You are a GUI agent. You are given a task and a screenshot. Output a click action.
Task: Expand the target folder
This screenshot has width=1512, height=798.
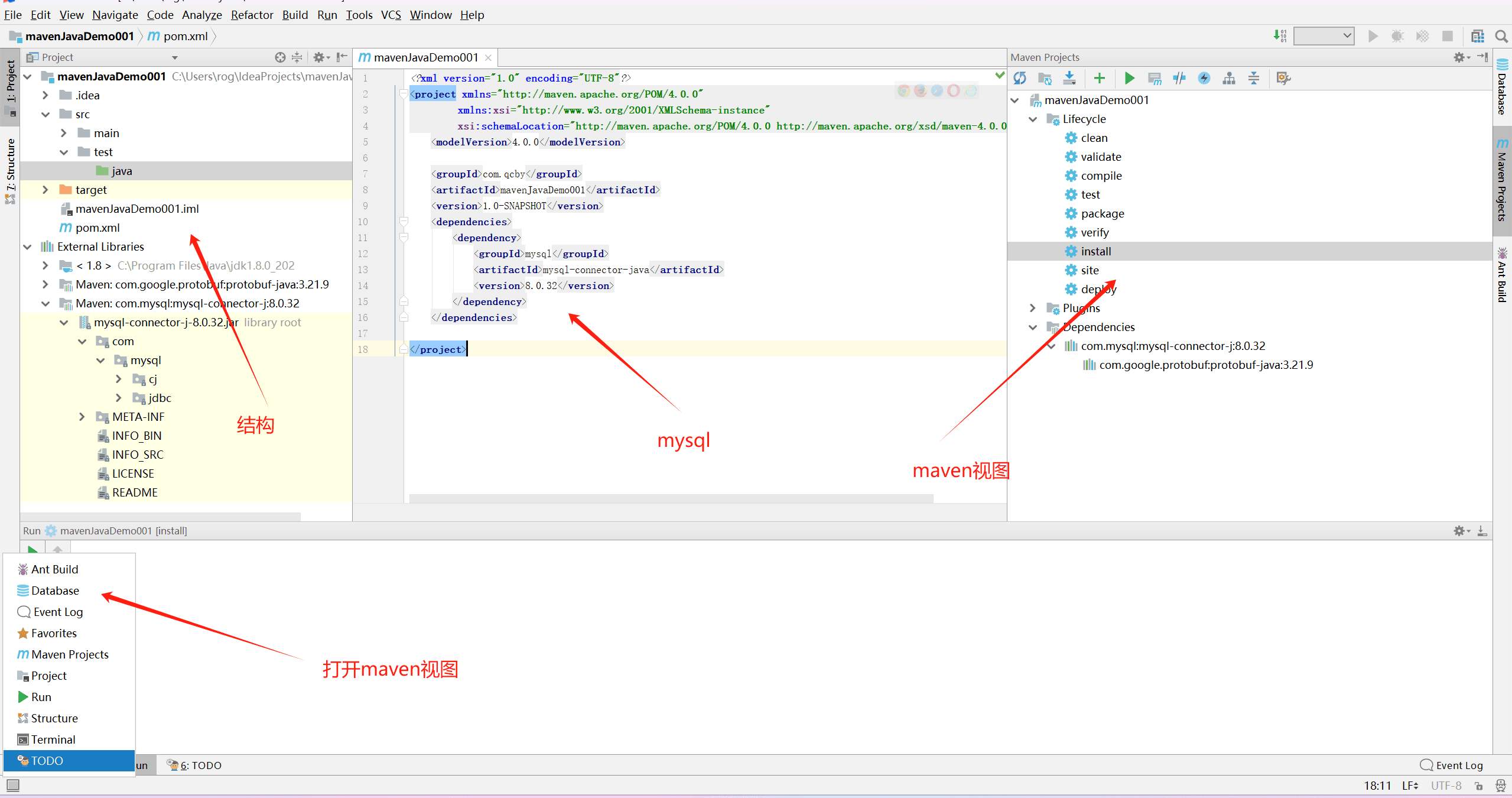(x=45, y=190)
